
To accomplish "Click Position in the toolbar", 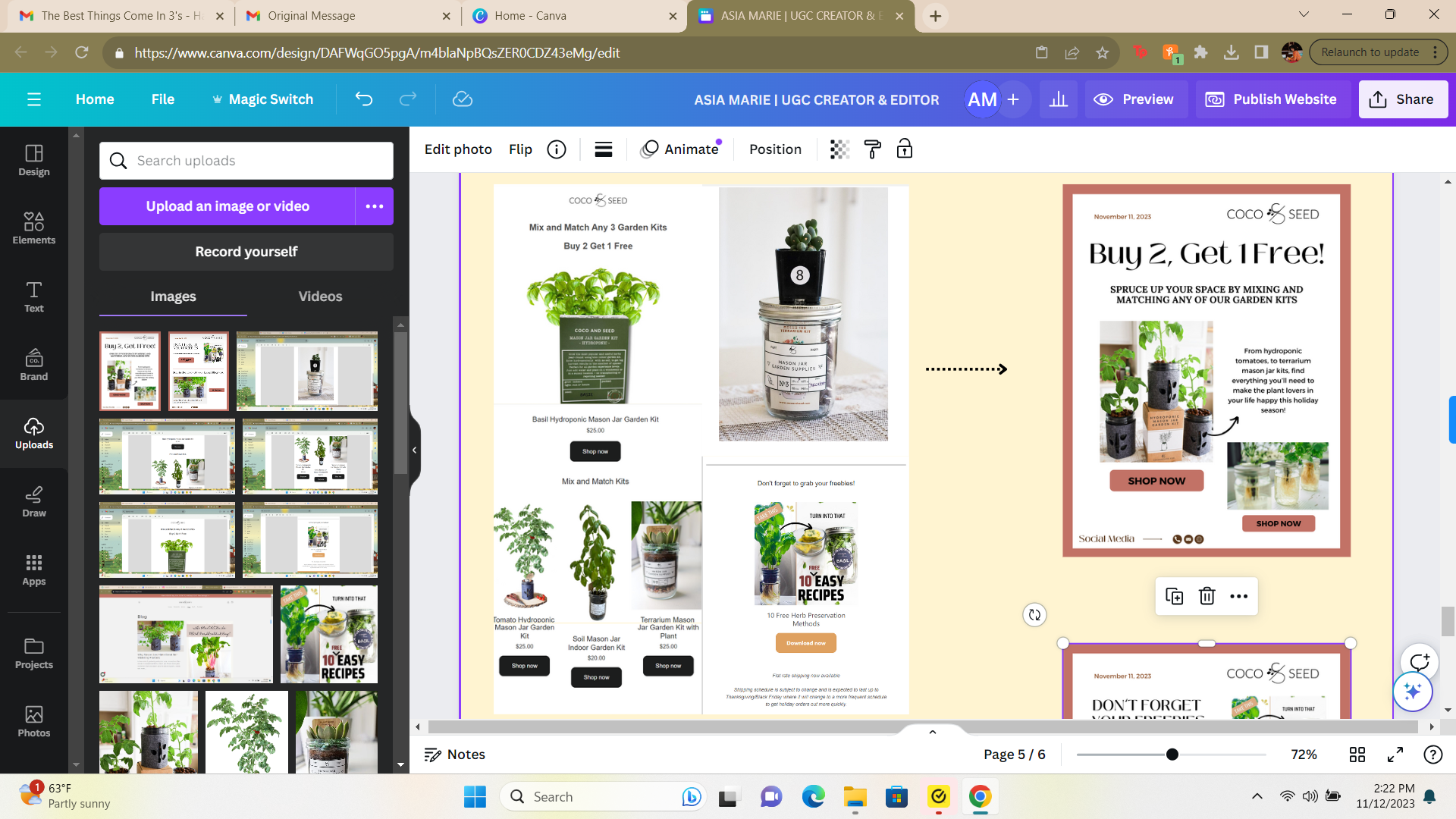I will tap(775, 149).
